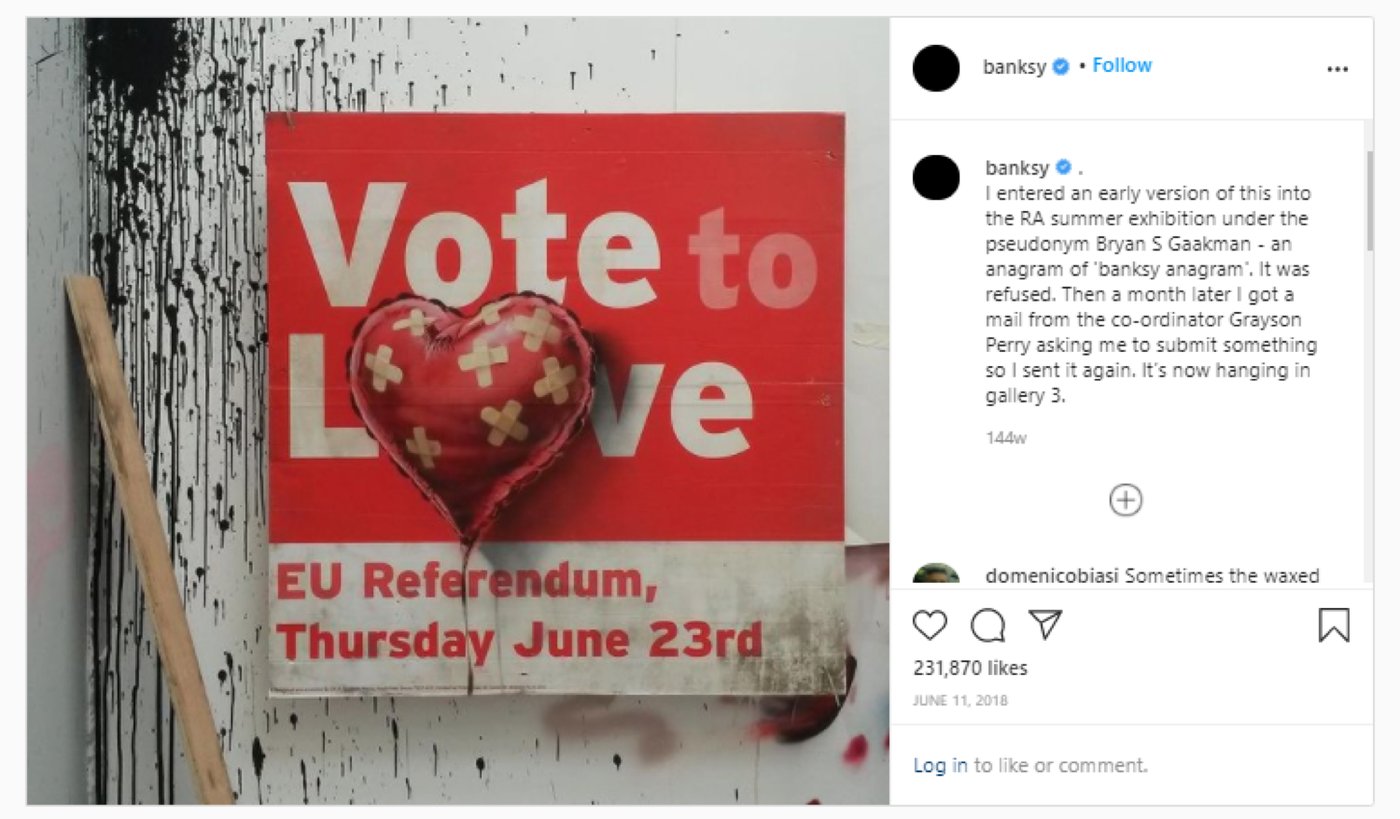Click the comments panel scrollbar thumb
1400x819 pixels.
1369,200
